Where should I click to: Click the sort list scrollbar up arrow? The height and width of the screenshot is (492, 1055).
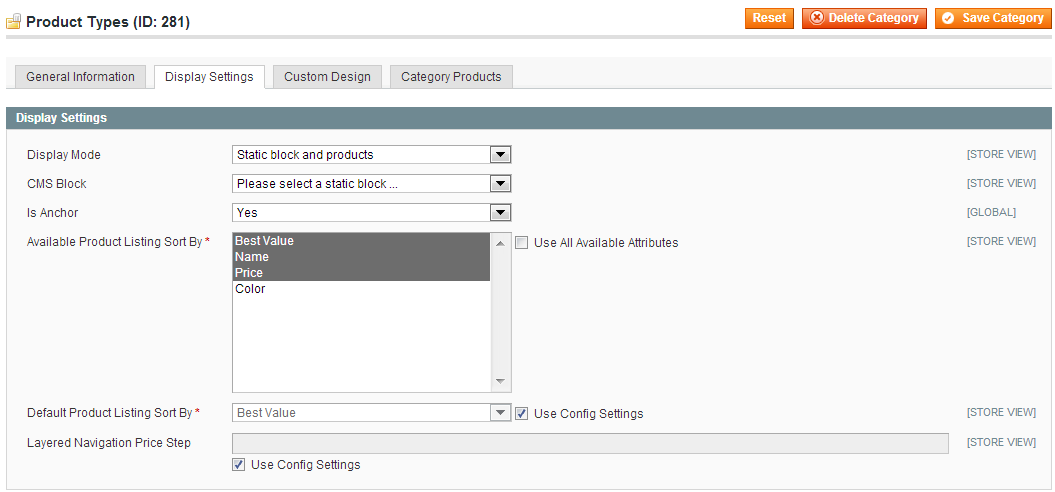500,243
